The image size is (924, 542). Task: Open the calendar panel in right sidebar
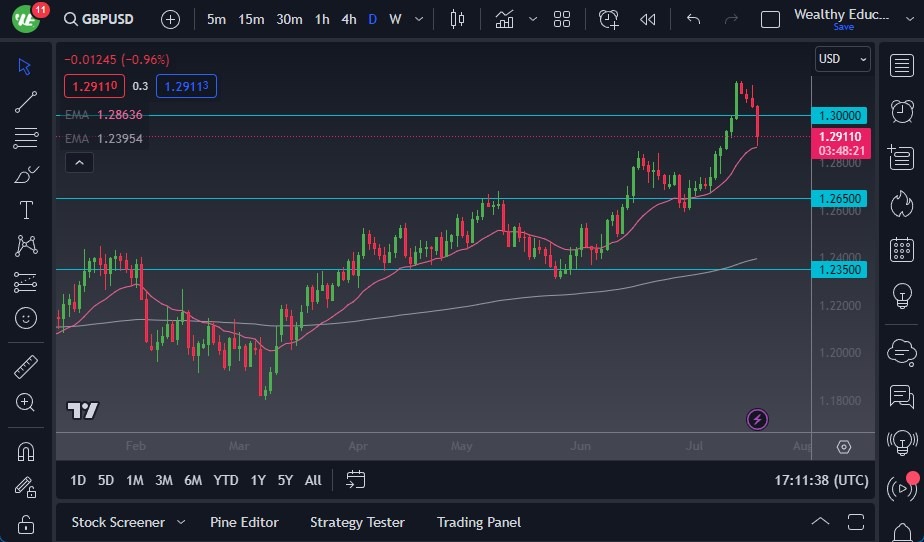click(901, 249)
